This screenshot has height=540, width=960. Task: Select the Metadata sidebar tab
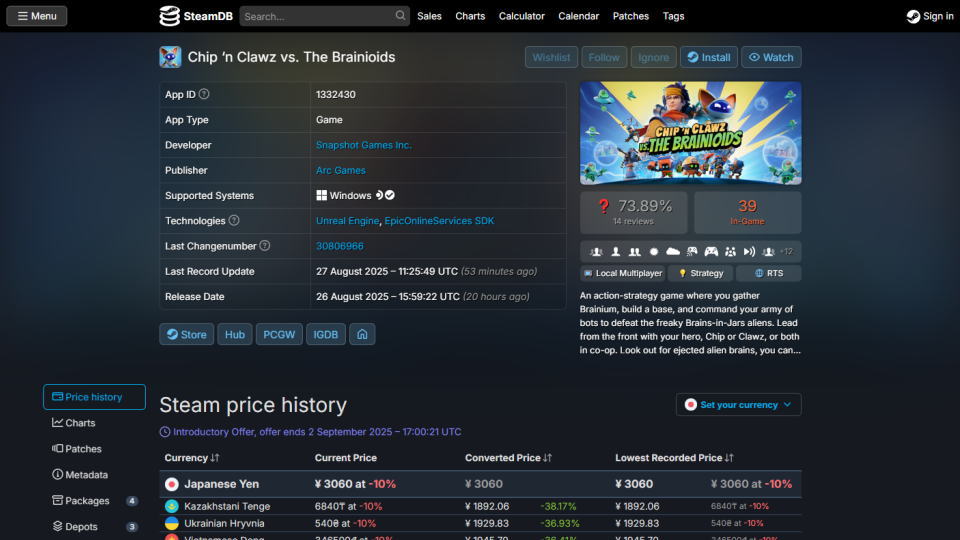(x=94, y=474)
